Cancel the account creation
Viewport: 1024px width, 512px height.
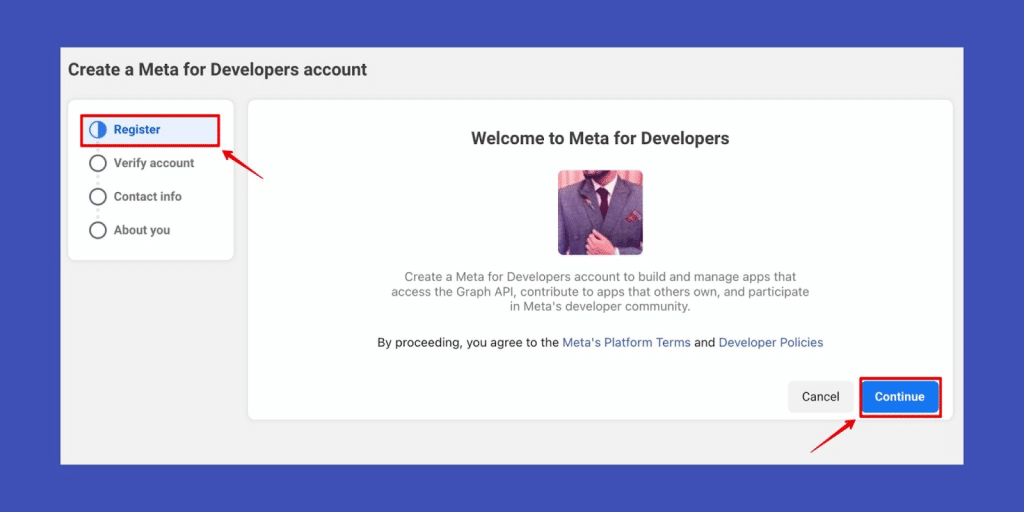pyautogui.click(x=821, y=397)
